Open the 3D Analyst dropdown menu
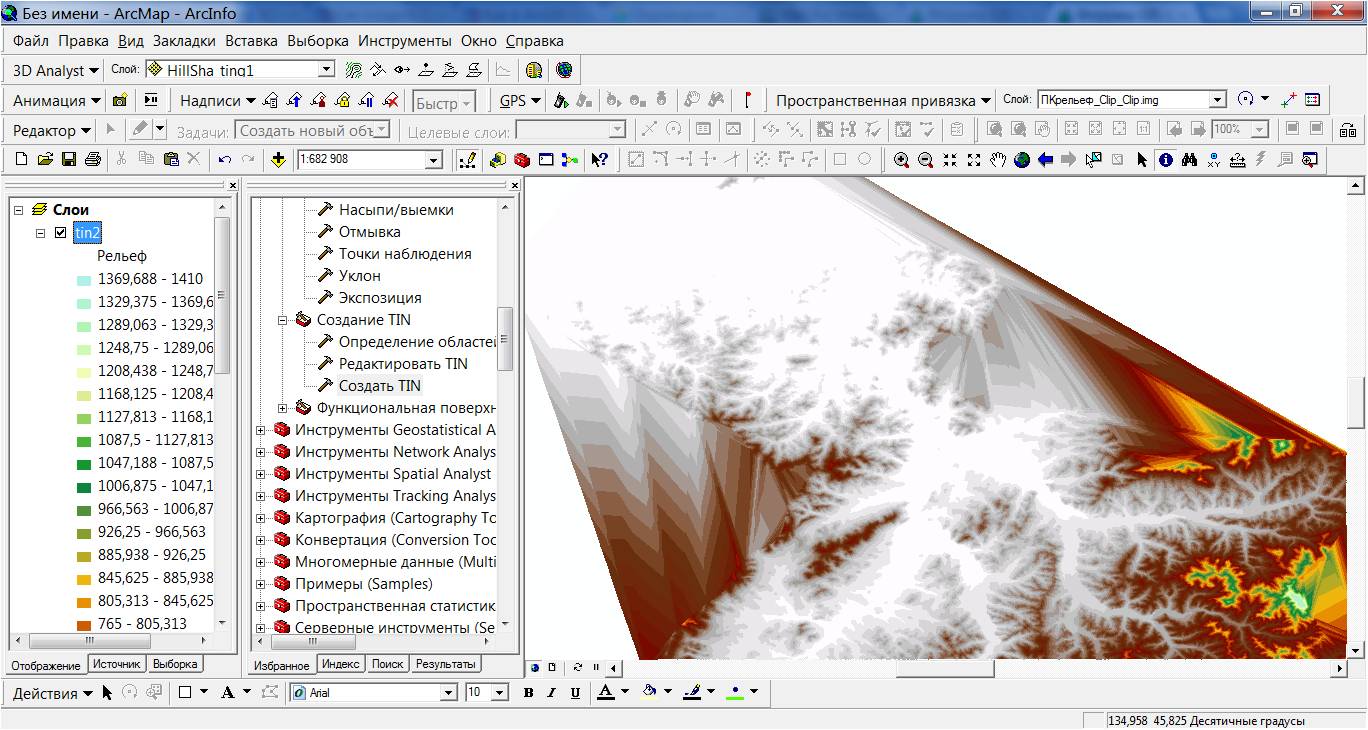Viewport: 1368px width, 730px height. tap(55, 71)
